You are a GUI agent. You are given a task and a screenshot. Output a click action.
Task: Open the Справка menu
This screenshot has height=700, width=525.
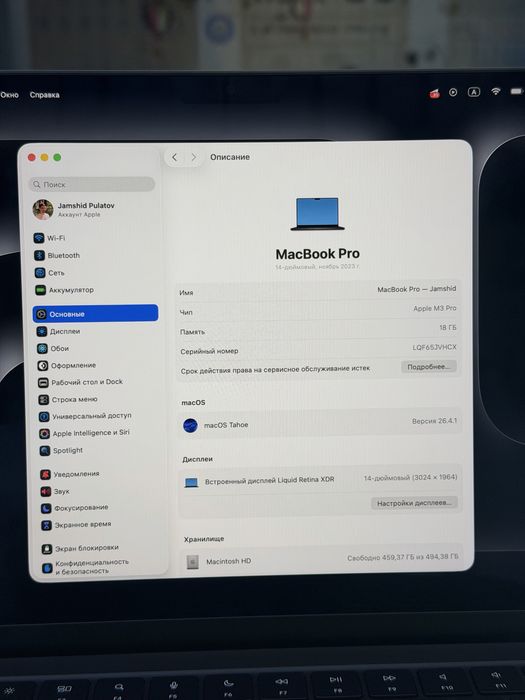click(x=44, y=95)
